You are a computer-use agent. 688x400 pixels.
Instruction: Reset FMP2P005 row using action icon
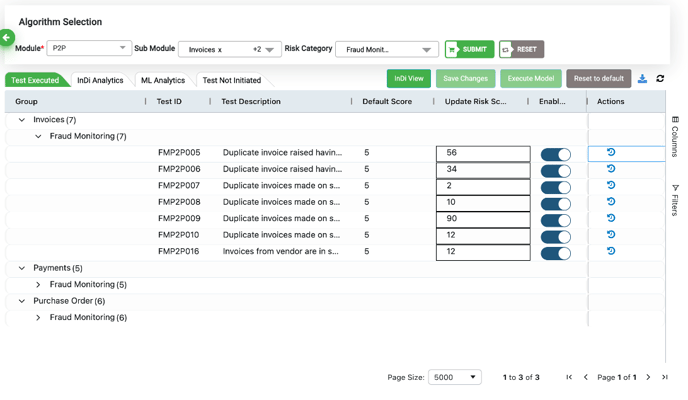[x=611, y=153]
